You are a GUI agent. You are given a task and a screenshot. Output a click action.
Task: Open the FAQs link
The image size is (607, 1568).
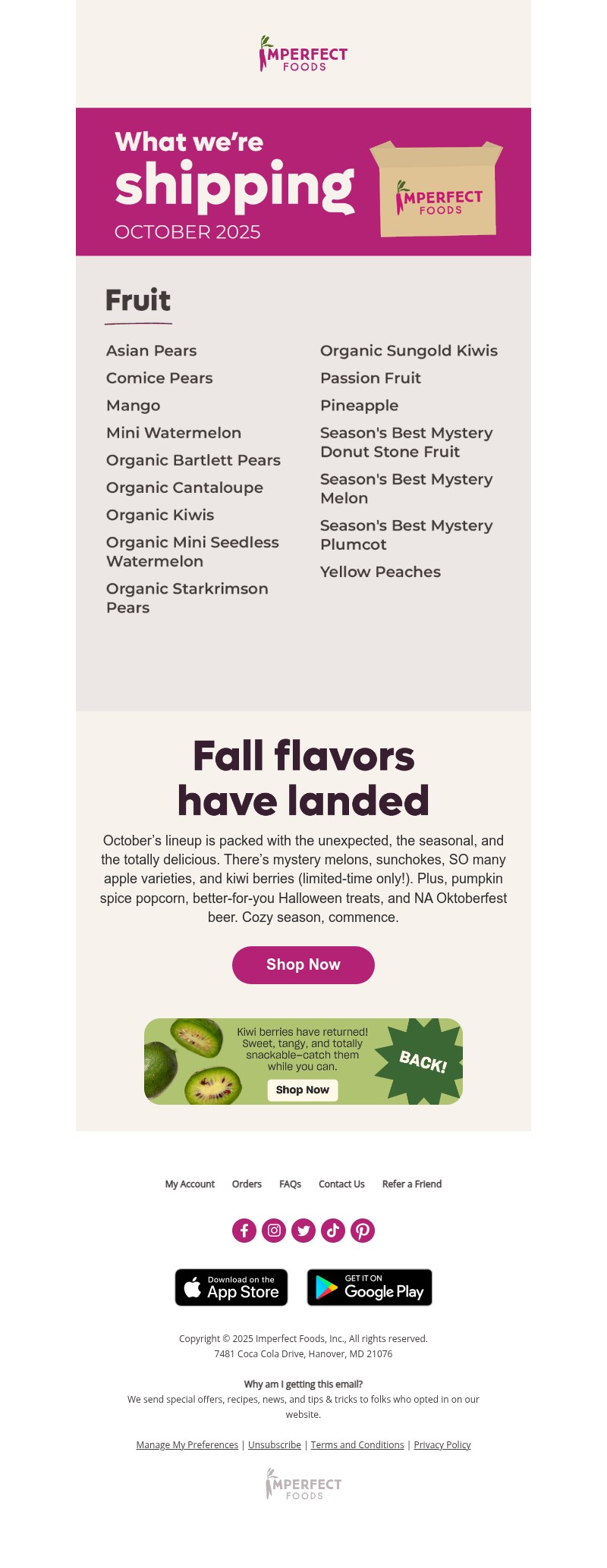tap(290, 1184)
